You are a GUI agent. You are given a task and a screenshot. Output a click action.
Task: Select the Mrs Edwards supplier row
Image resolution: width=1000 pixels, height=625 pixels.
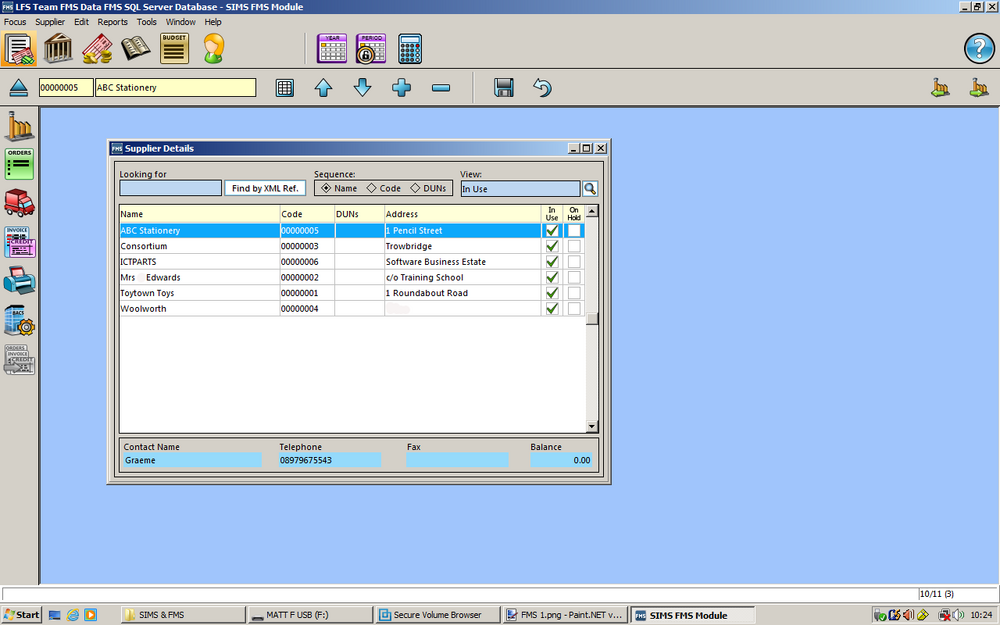tap(351, 277)
